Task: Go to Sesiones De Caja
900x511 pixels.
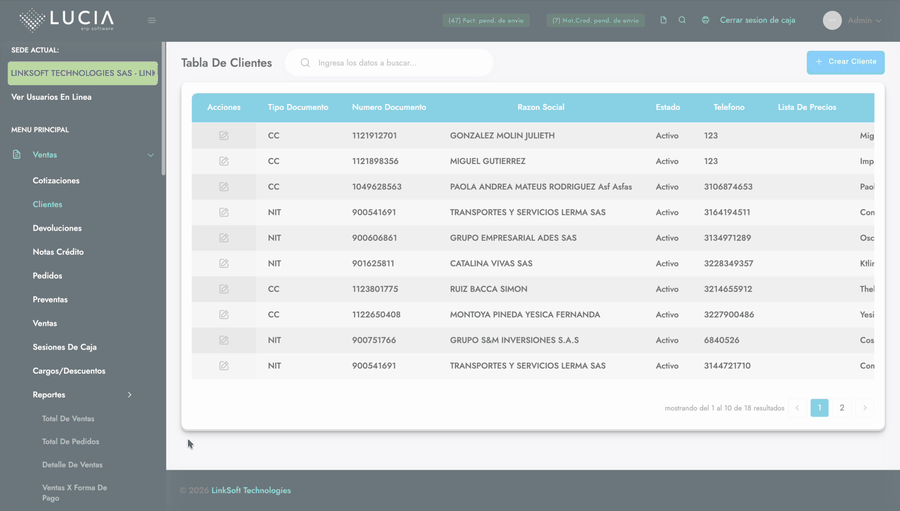Action: (x=64, y=347)
